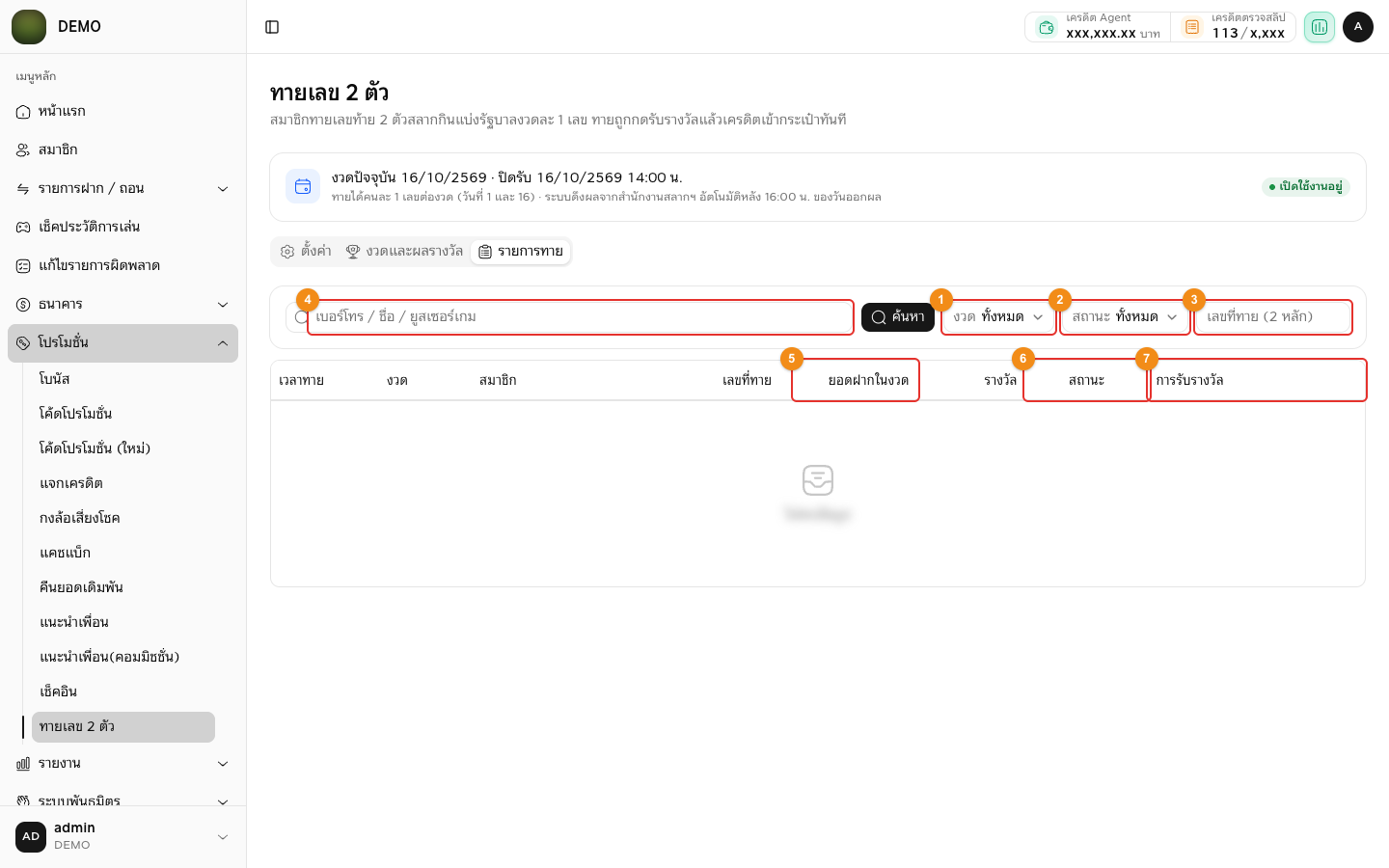Click the Agent credit wallet icon
The height and width of the screenshot is (868, 1389).
pos(1047,27)
